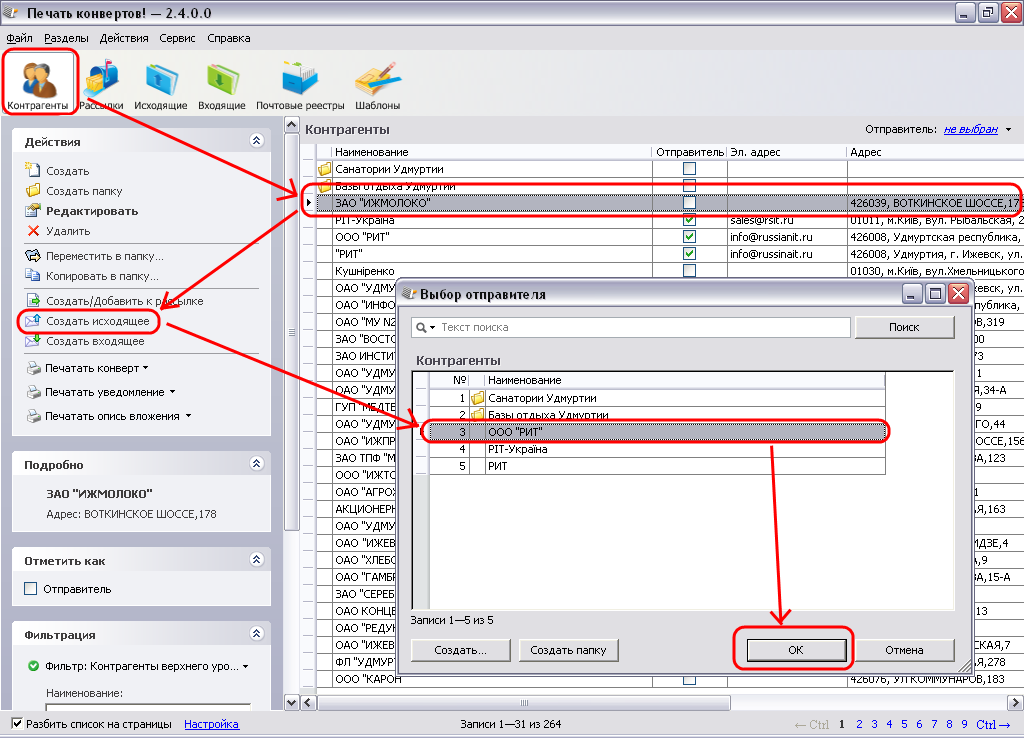Screen dimensions: 1024x738
Task: Open the Входящие toolbar icon
Action: click(221, 82)
